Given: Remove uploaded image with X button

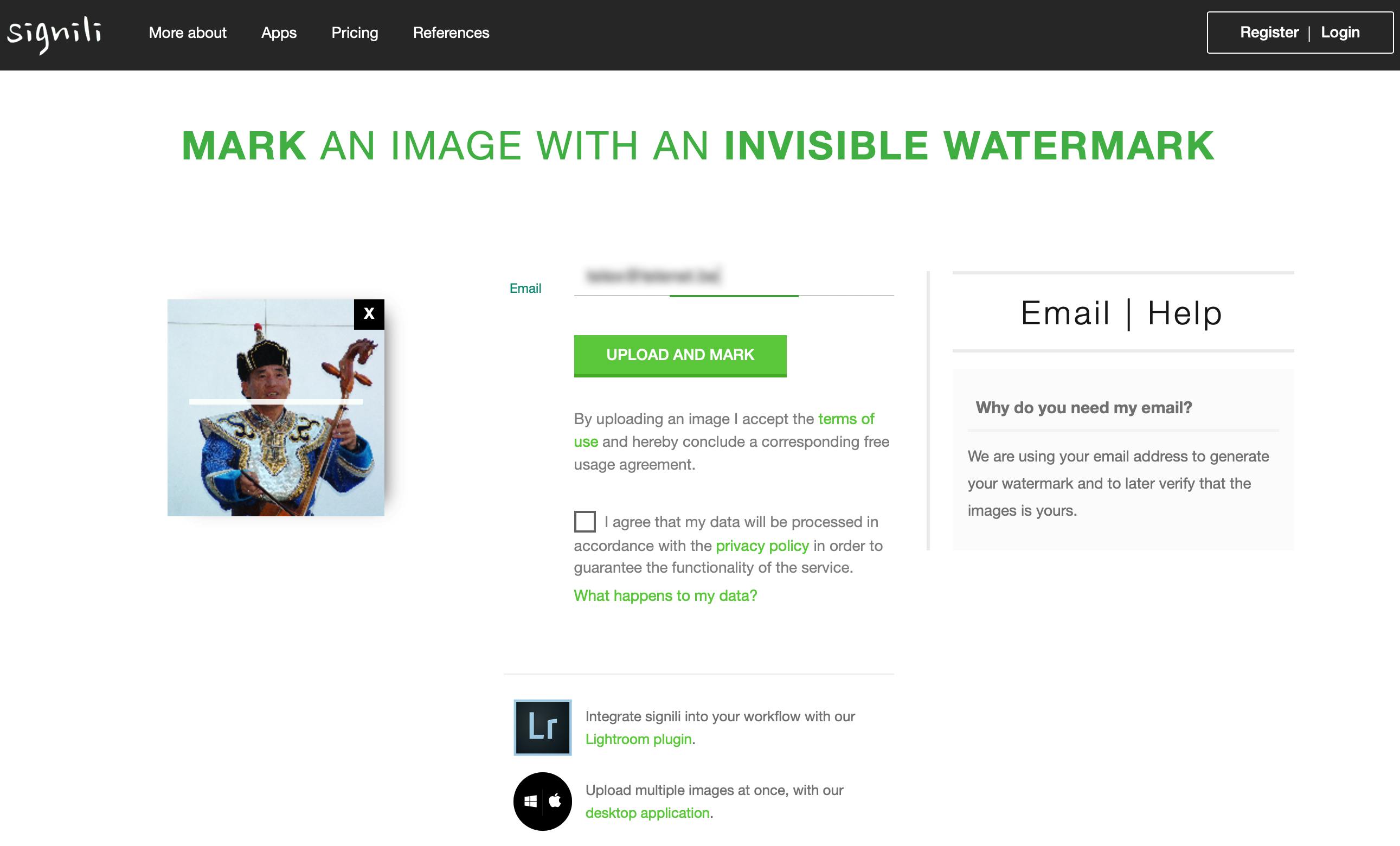Looking at the screenshot, I should pos(369,313).
